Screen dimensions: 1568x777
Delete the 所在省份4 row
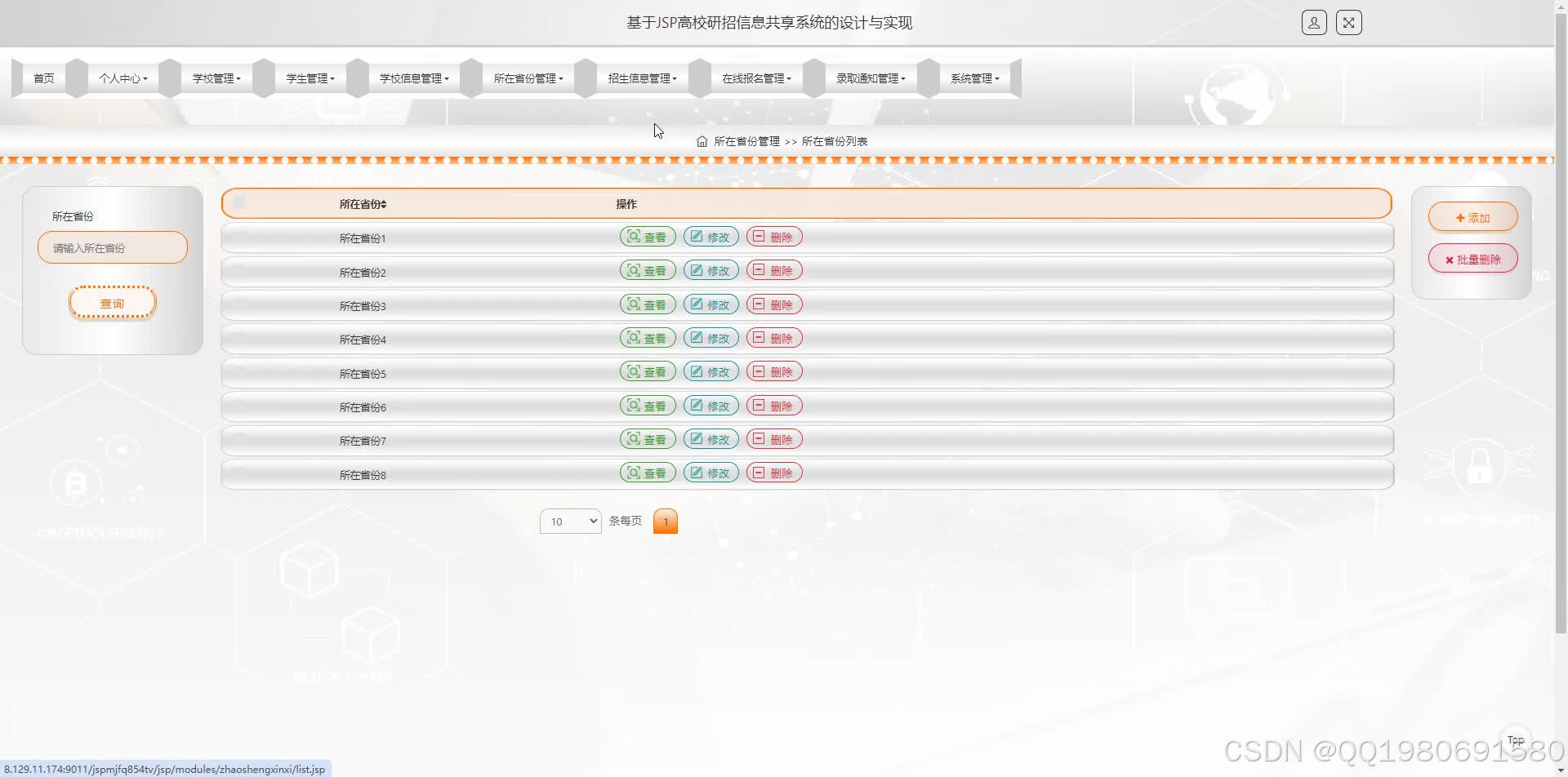(774, 338)
